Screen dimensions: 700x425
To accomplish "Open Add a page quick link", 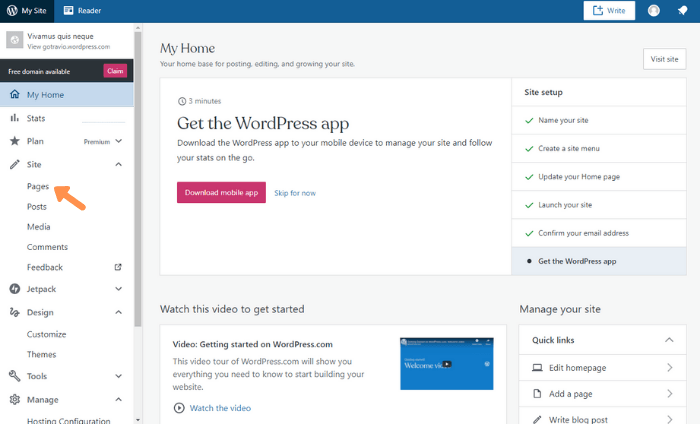I will 602,394.
